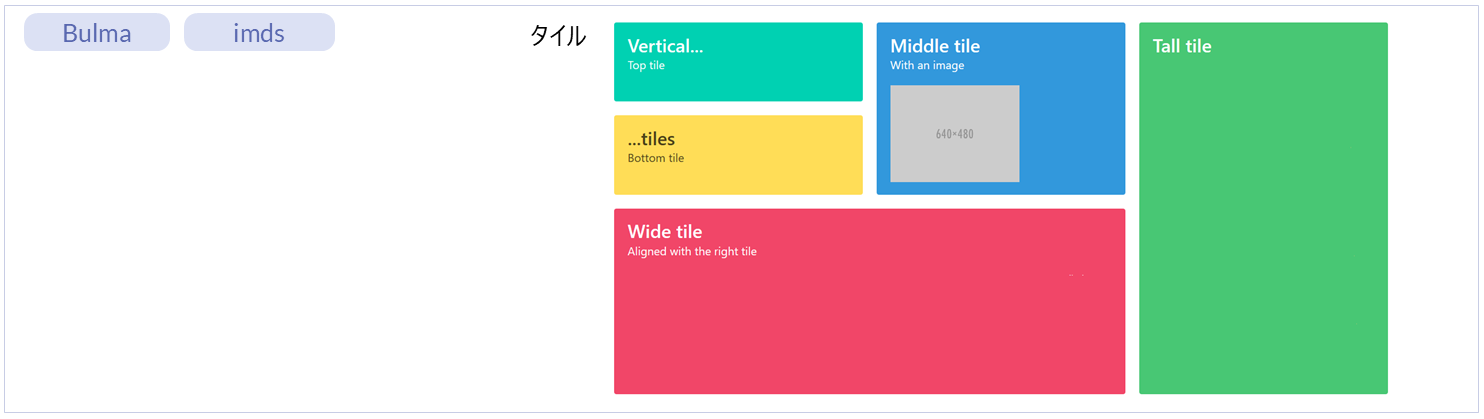Click the imds button
Image resolution: width=1484 pixels, height=419 pixels.
click(x=259, y=32)
